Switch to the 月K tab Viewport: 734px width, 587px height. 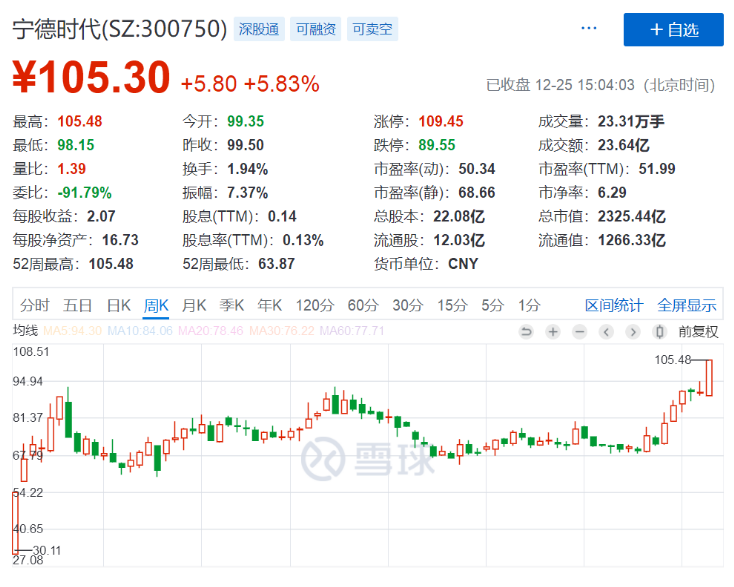click(x=194, y=306)
